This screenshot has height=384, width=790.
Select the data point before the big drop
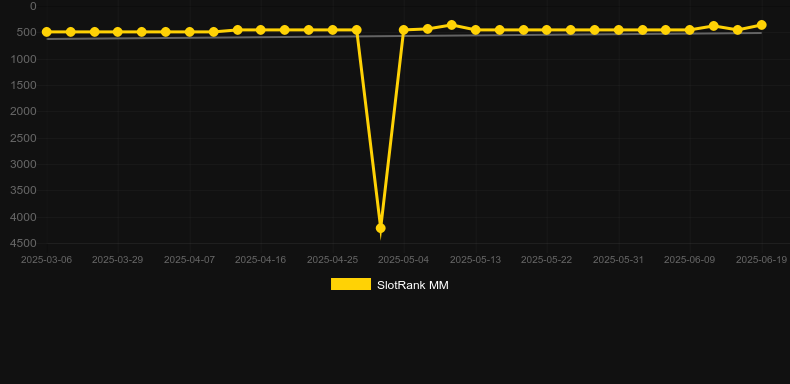[356, 30]
